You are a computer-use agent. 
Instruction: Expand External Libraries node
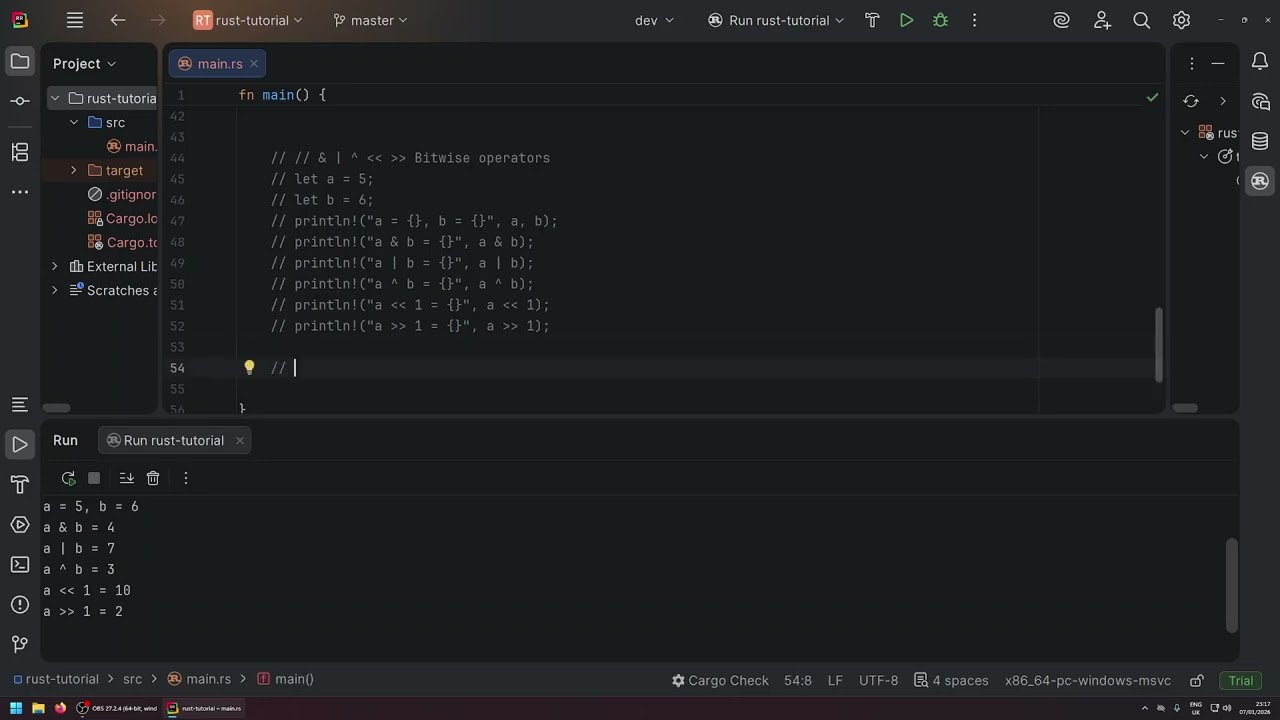pos(55,266)
